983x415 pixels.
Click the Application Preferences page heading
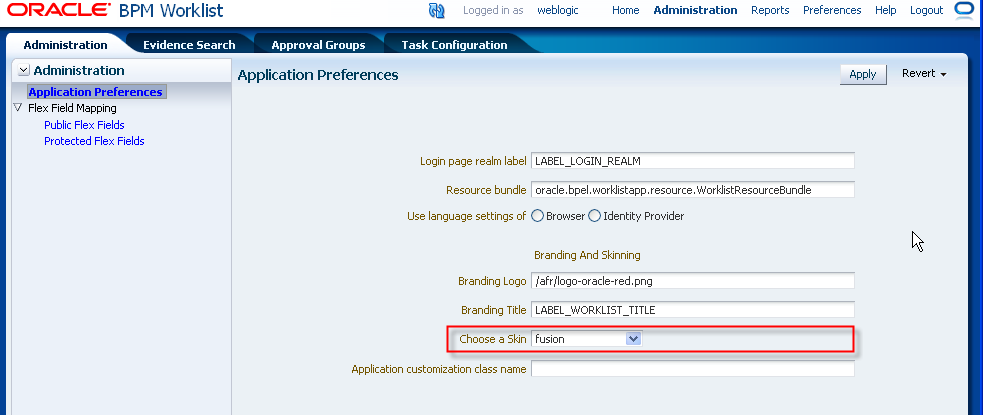[318, 75]
